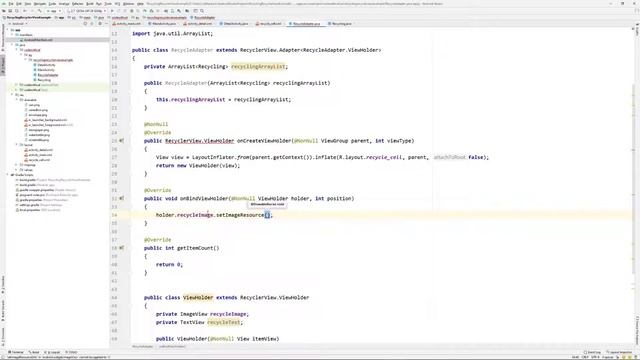This screenshot has height=360, width=640.
Task: Open the target device dropdown
Action: coord(86,11)
